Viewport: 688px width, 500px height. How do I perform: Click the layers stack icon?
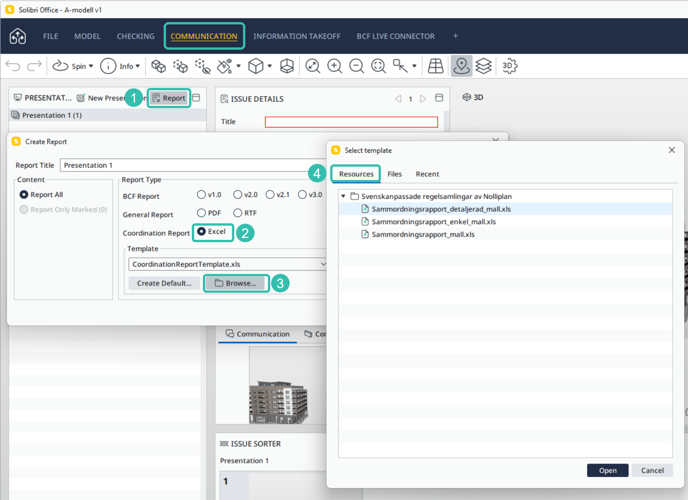484,66
